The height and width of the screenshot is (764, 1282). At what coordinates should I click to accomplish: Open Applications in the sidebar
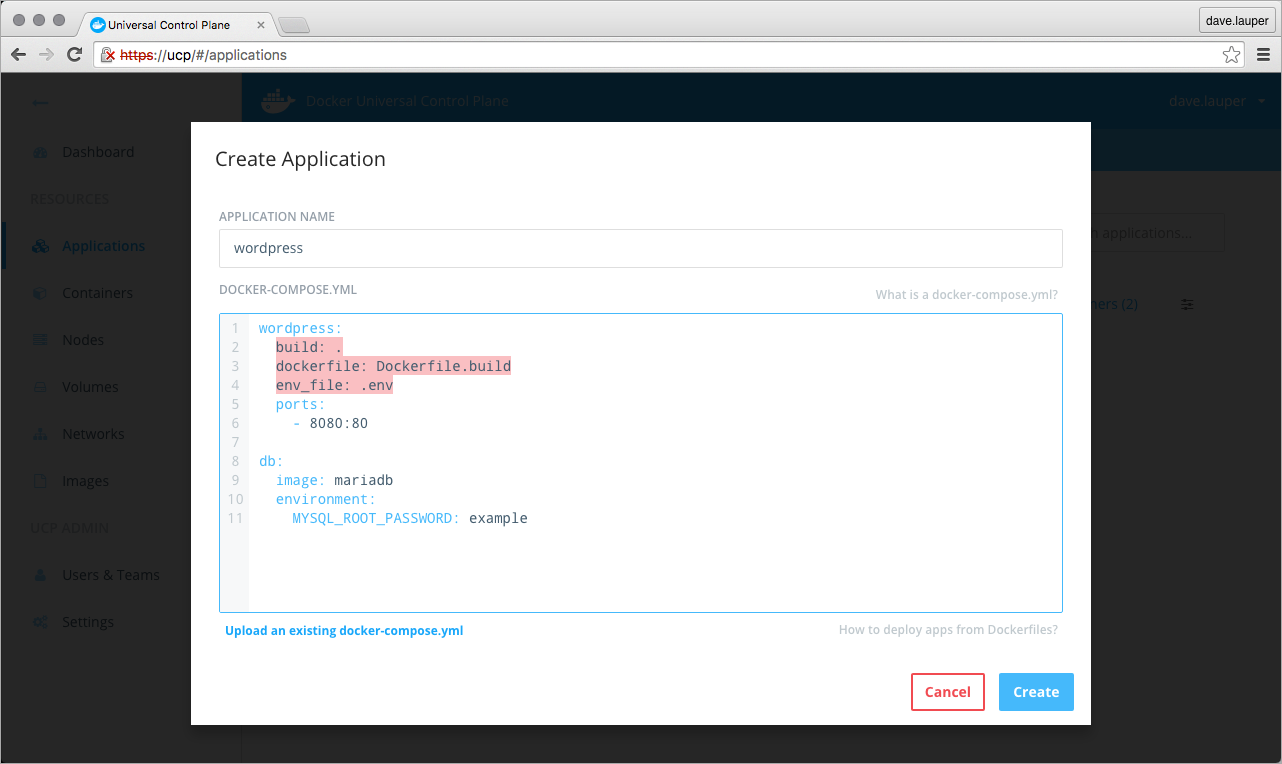103,246
